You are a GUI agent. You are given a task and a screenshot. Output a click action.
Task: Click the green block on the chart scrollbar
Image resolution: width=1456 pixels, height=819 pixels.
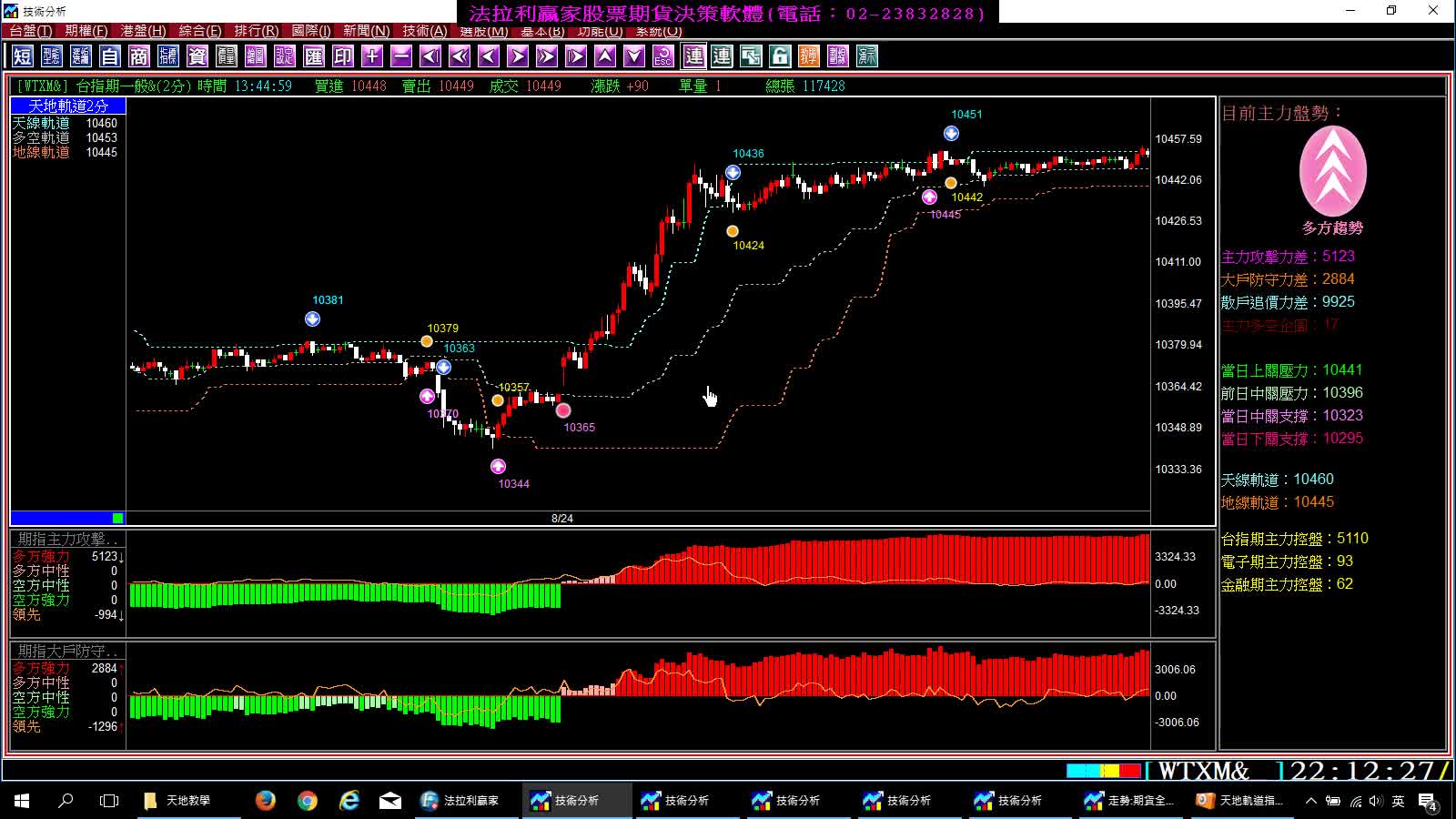[117, 518]
